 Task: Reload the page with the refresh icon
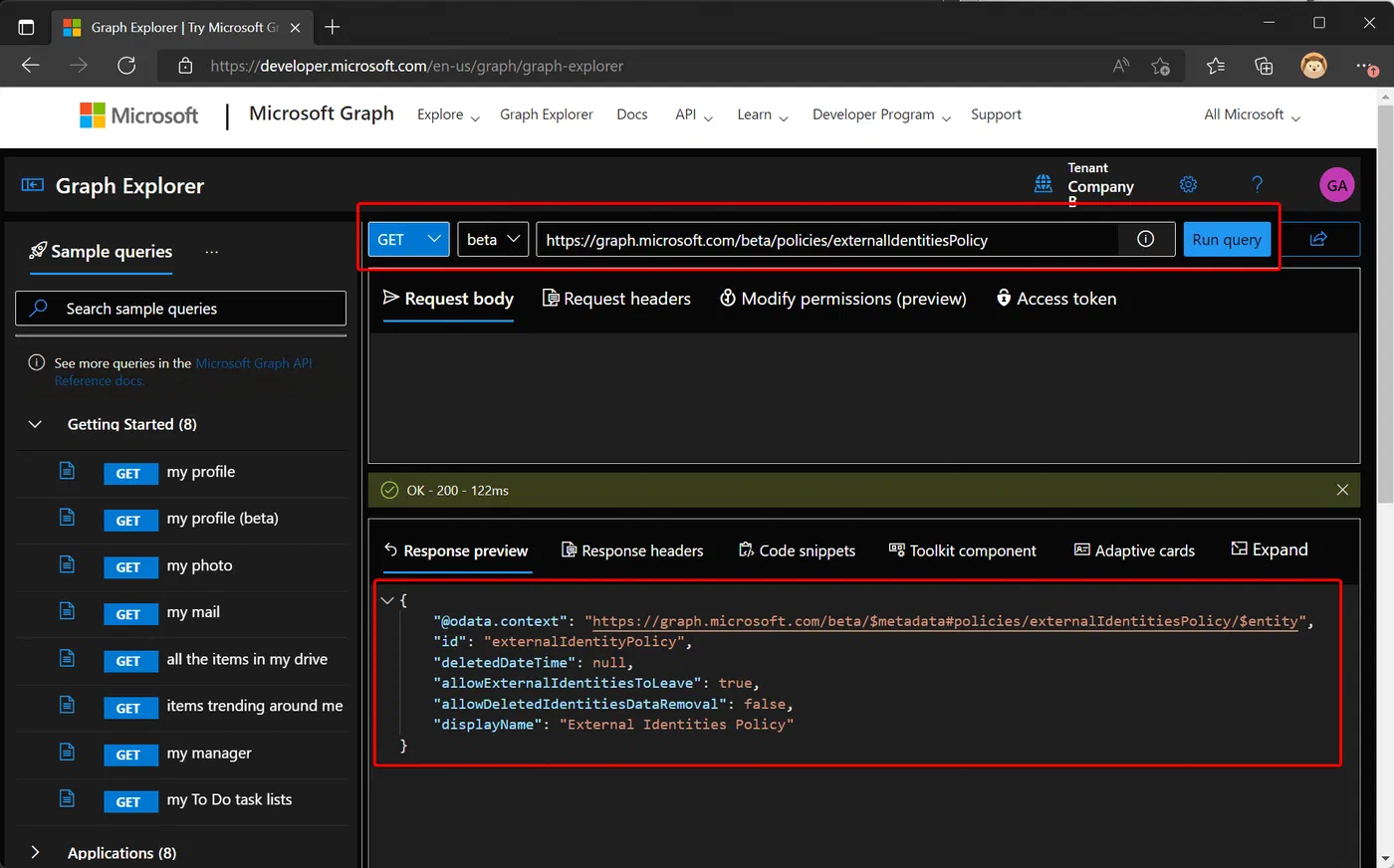[x=126, y=66]
